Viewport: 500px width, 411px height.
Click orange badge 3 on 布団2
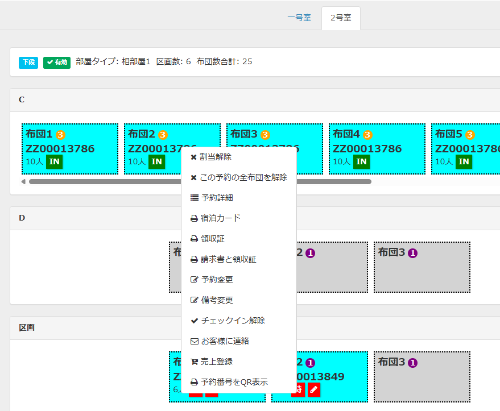point(163,135)
